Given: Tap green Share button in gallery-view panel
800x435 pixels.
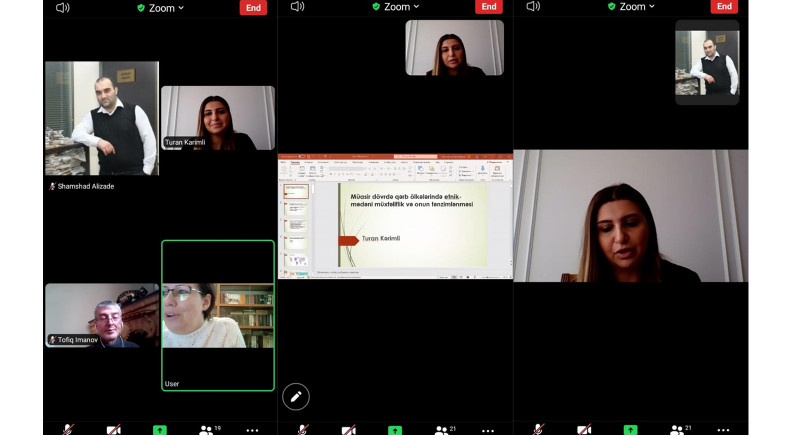Looking at the screenshot, I should pyautogui.click(x=160, y=430).
